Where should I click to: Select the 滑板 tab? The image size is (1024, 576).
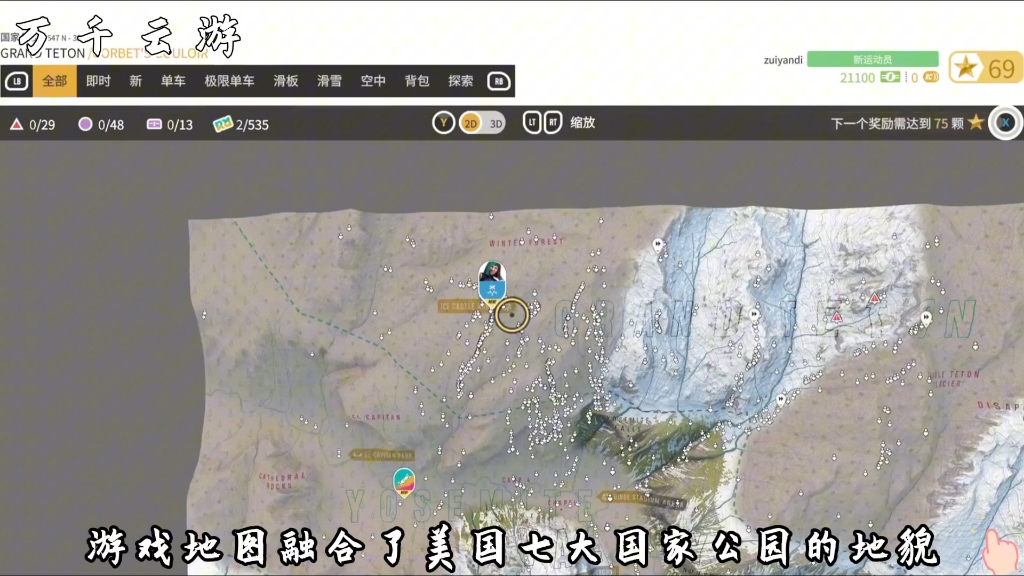pos(285,81)
